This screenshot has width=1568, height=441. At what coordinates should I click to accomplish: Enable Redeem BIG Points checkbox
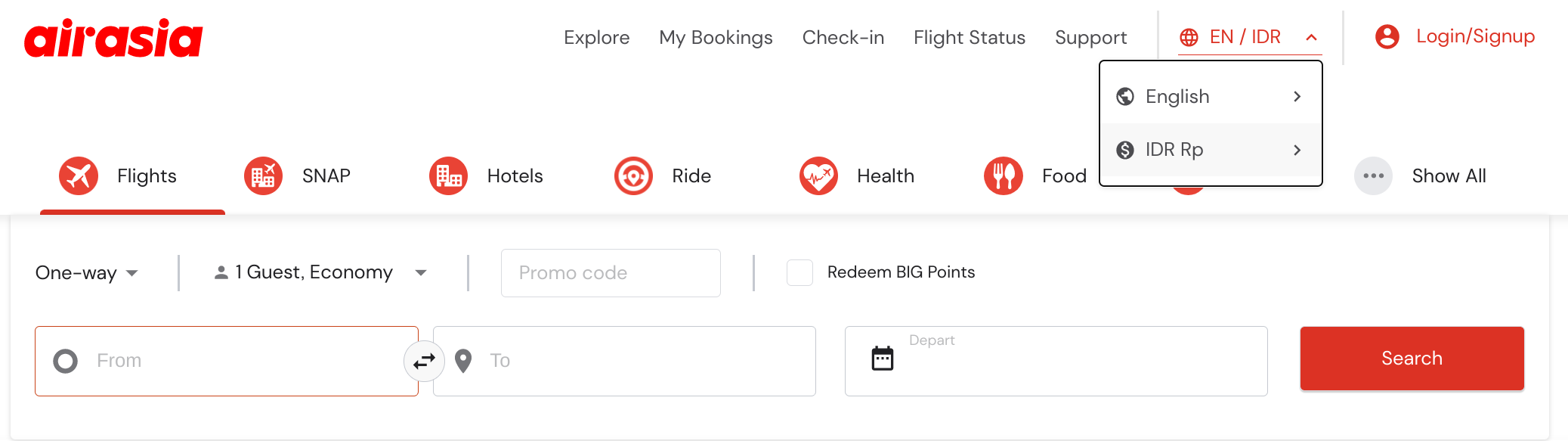[799, 272]
